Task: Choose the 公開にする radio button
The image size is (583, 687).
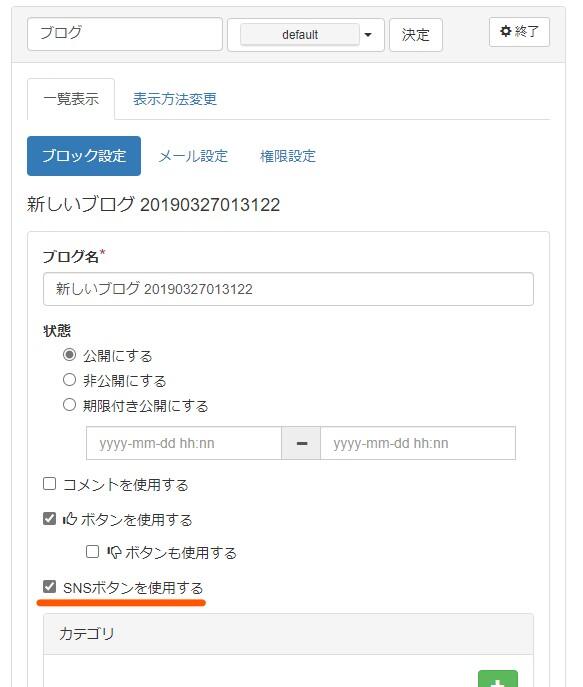Action: [69, 354]
